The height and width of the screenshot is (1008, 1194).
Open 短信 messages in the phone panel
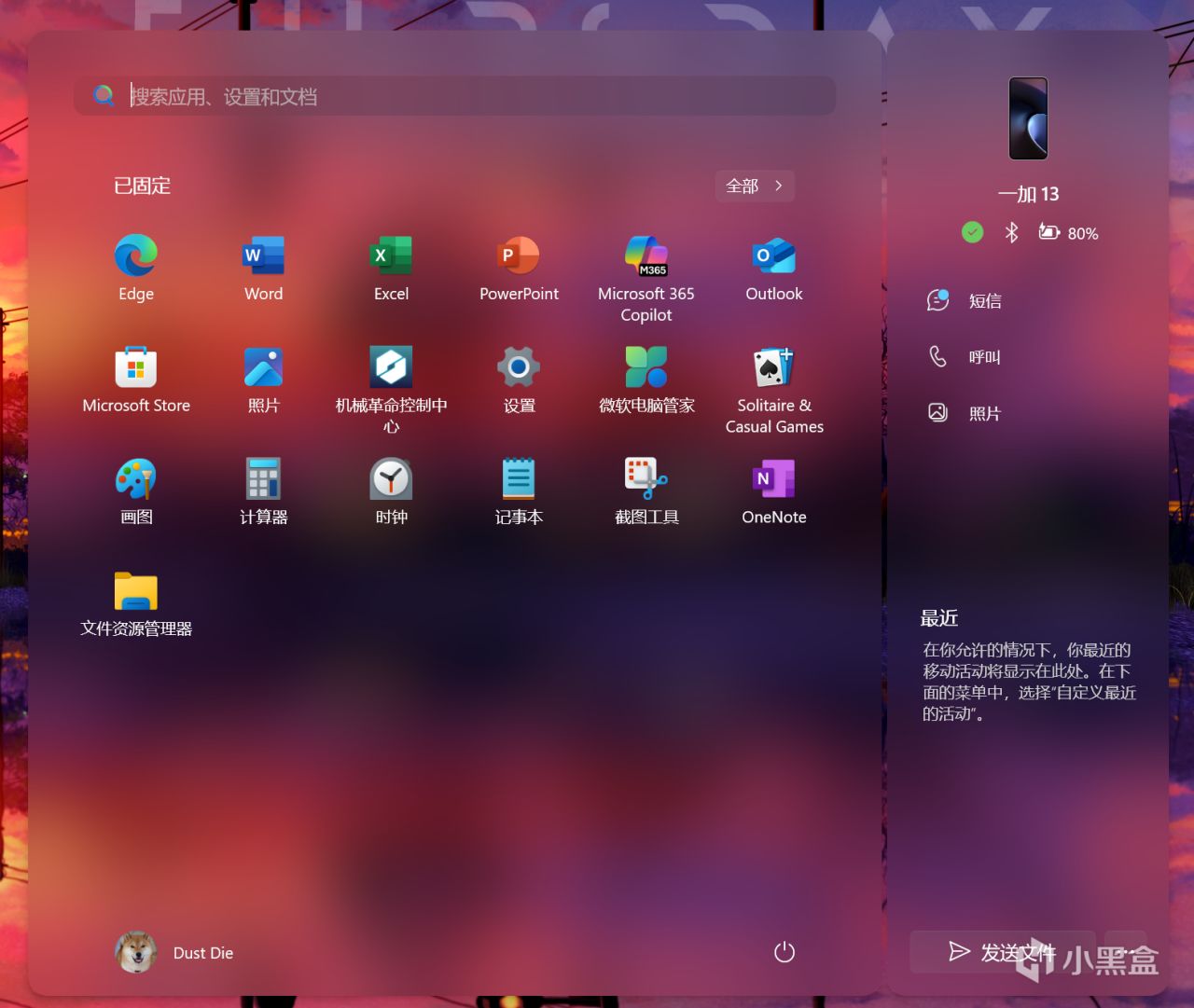tap(965, 300)
